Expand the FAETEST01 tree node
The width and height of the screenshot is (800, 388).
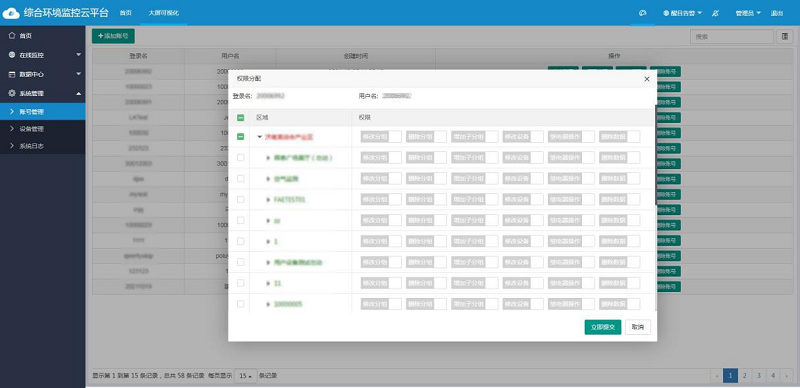(268, 200)
